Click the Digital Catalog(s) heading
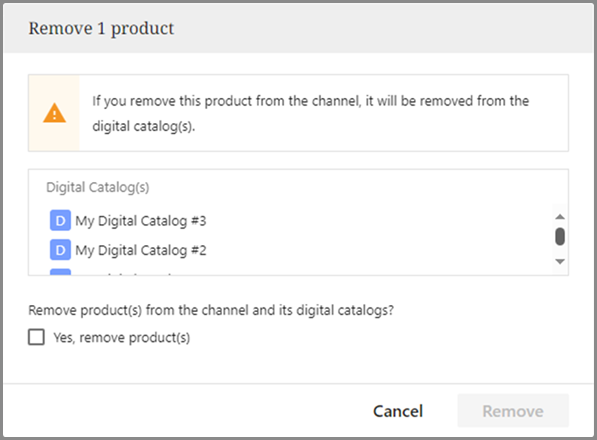Image resolution: width=597 pixels, height=440 pixels. pyautogui.click(x=97, y=187)
